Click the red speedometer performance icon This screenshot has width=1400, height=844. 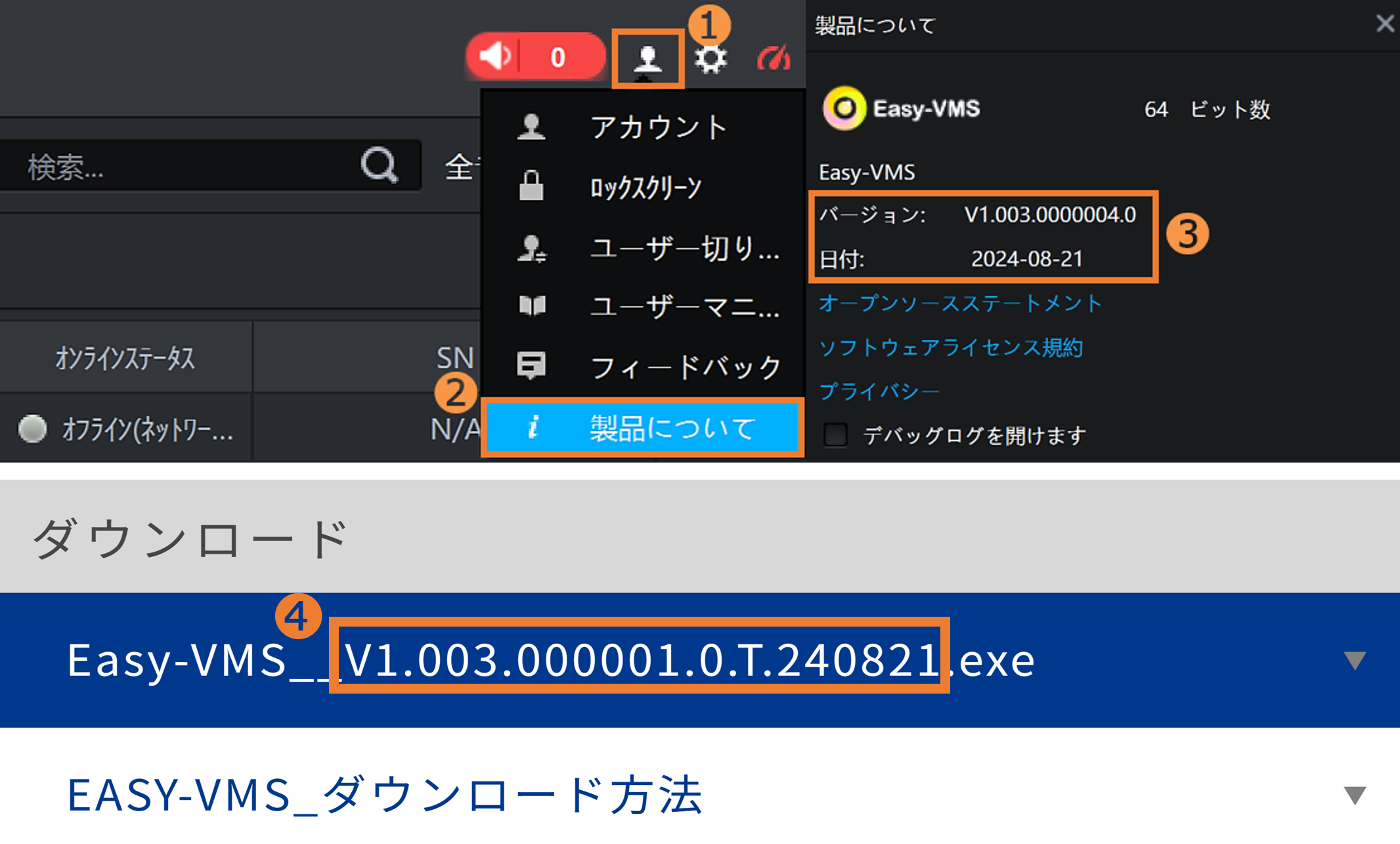[773, 59]
